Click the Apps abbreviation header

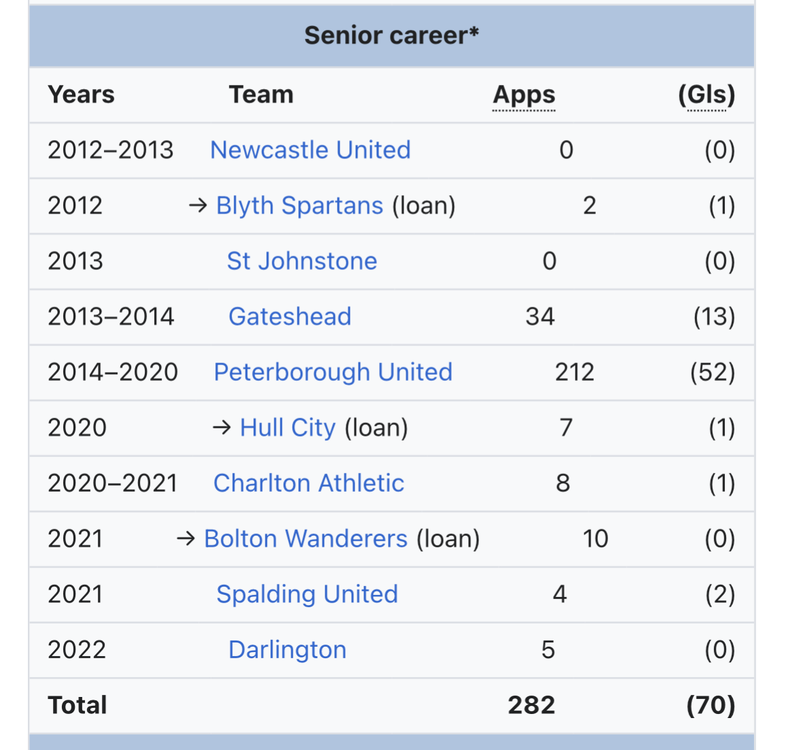pos(524,95)
